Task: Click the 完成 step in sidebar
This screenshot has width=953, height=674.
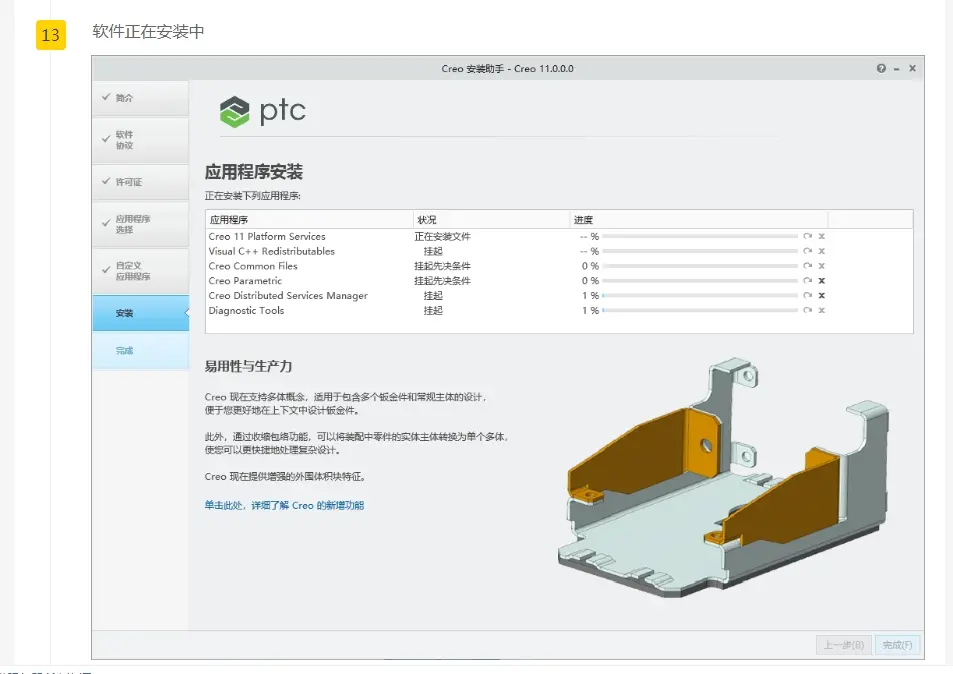Action: point(140,351)
